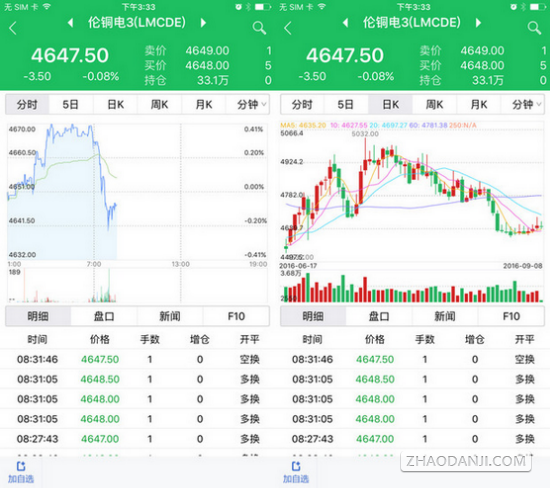Tap last price 4647.50 on left screen
The height and width of the screenshot is (488, 550).
[70, 55]
